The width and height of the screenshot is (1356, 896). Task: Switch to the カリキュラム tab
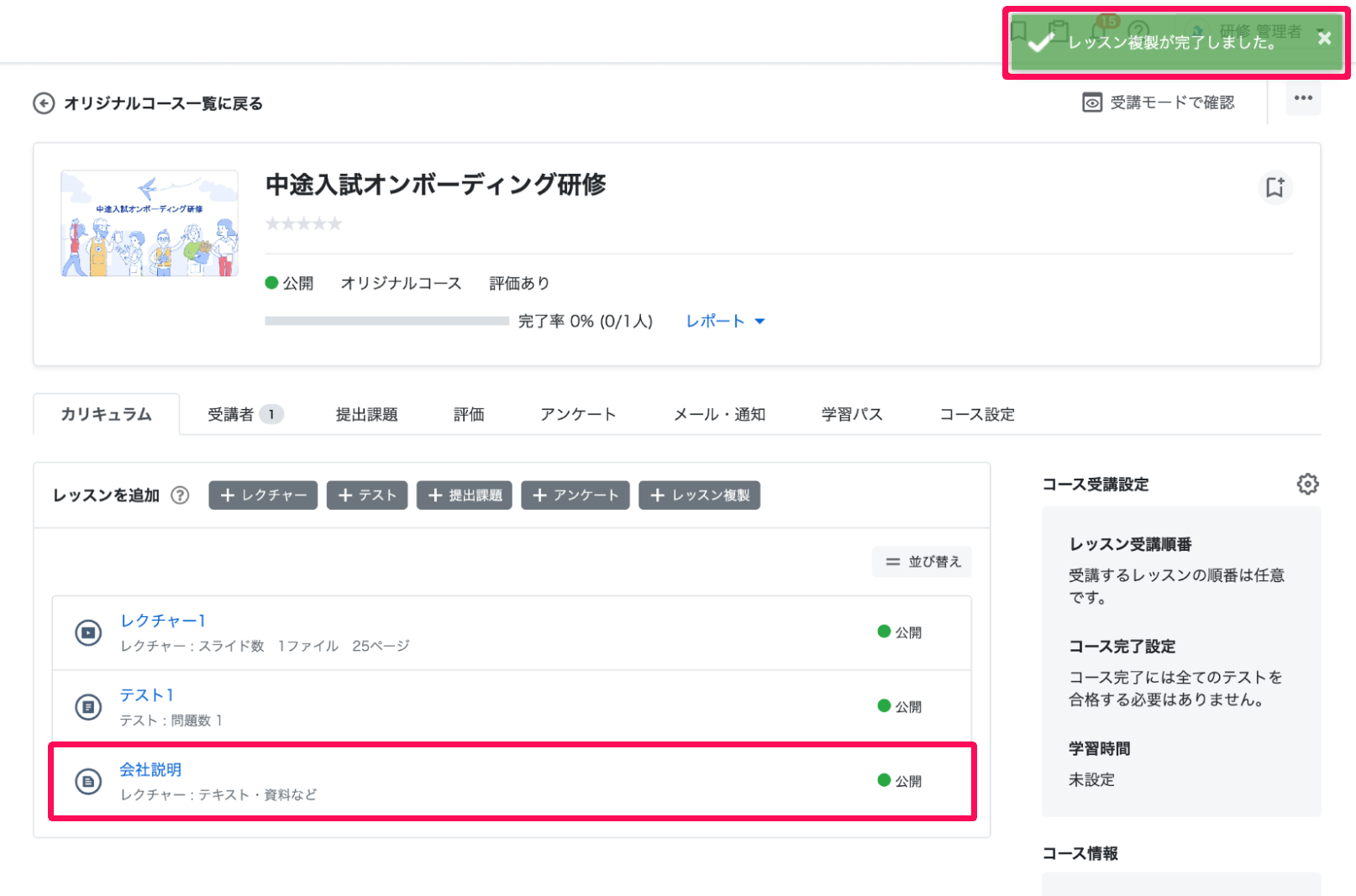coord(106,414)
